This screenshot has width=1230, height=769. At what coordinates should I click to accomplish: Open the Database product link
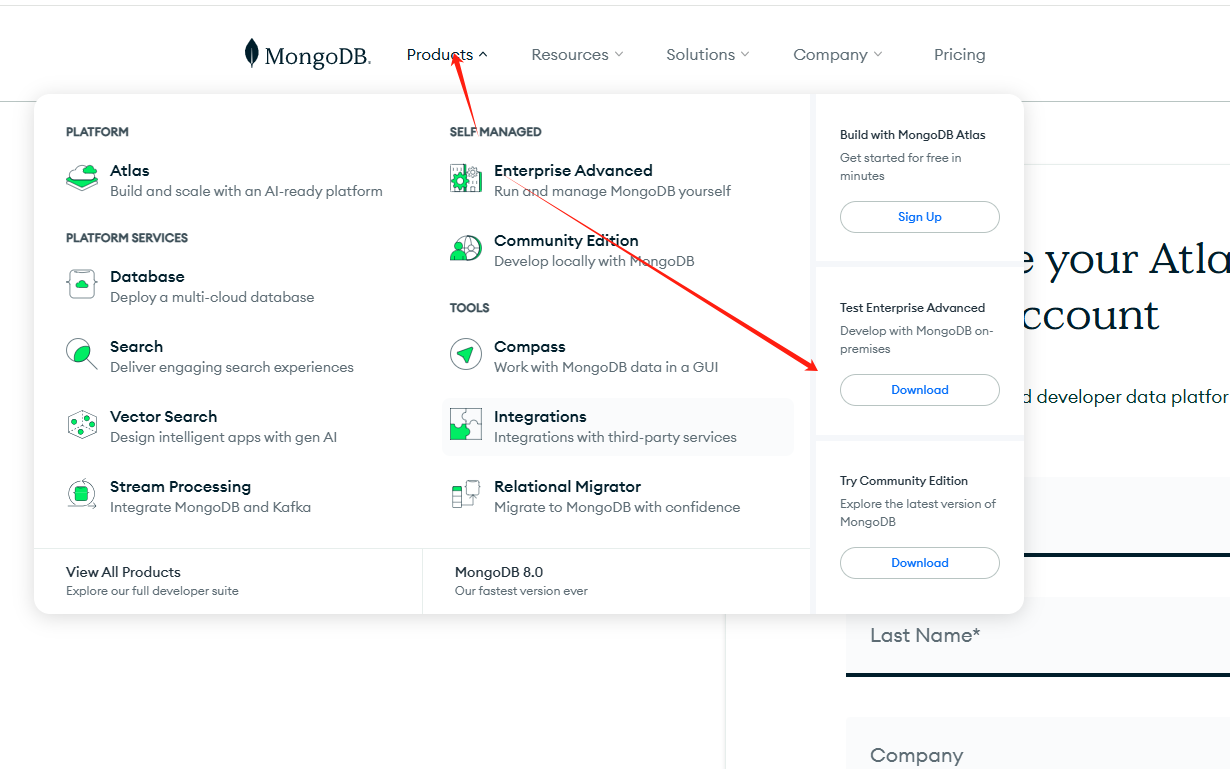147,277
